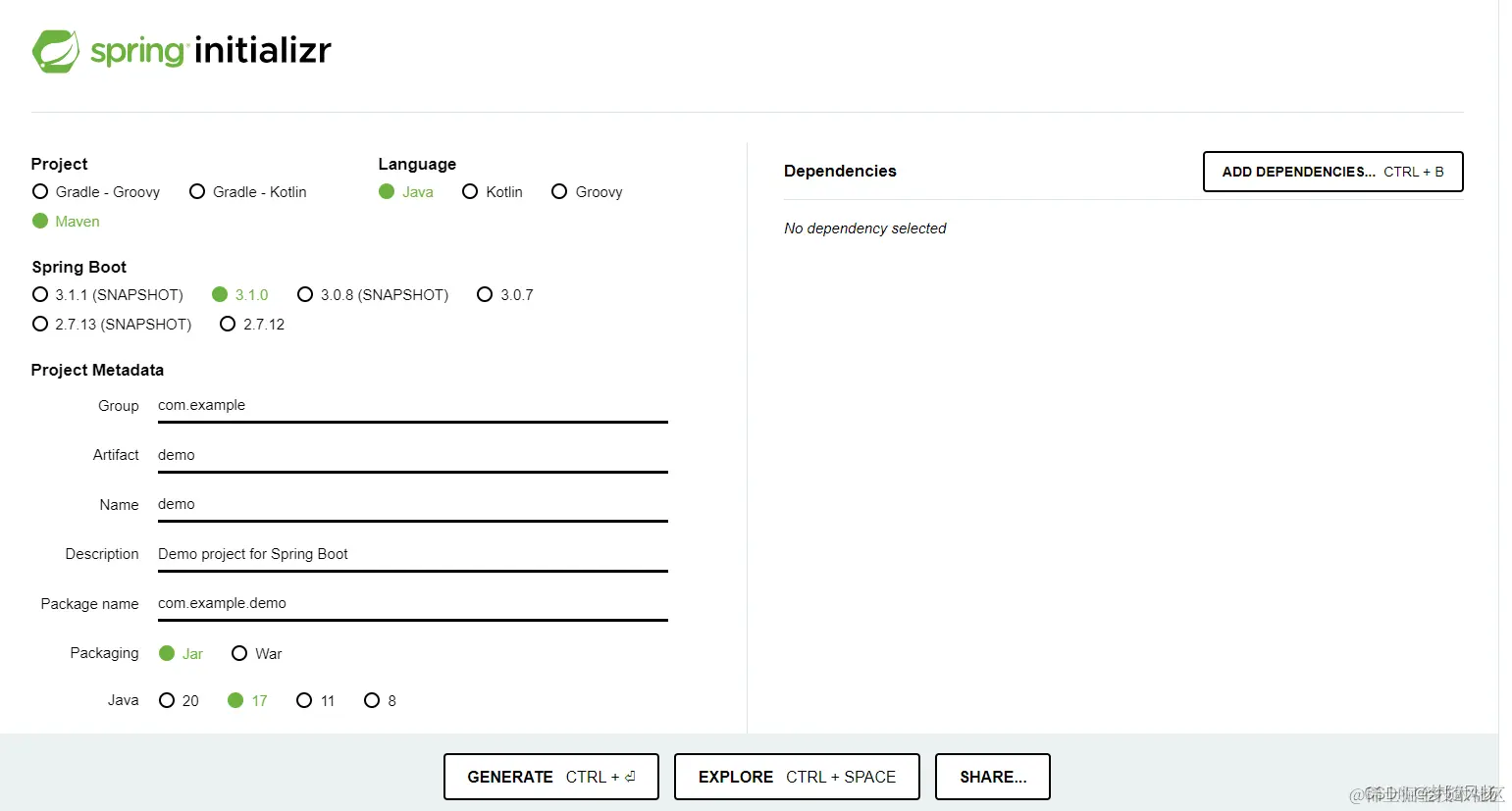1512x811 pixels.
Task: Click the Spring Initializr logo
Action: pos(182,51)
